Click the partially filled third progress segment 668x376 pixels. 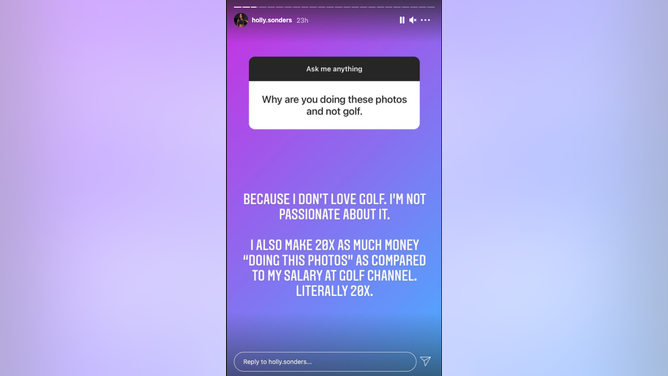254,7
